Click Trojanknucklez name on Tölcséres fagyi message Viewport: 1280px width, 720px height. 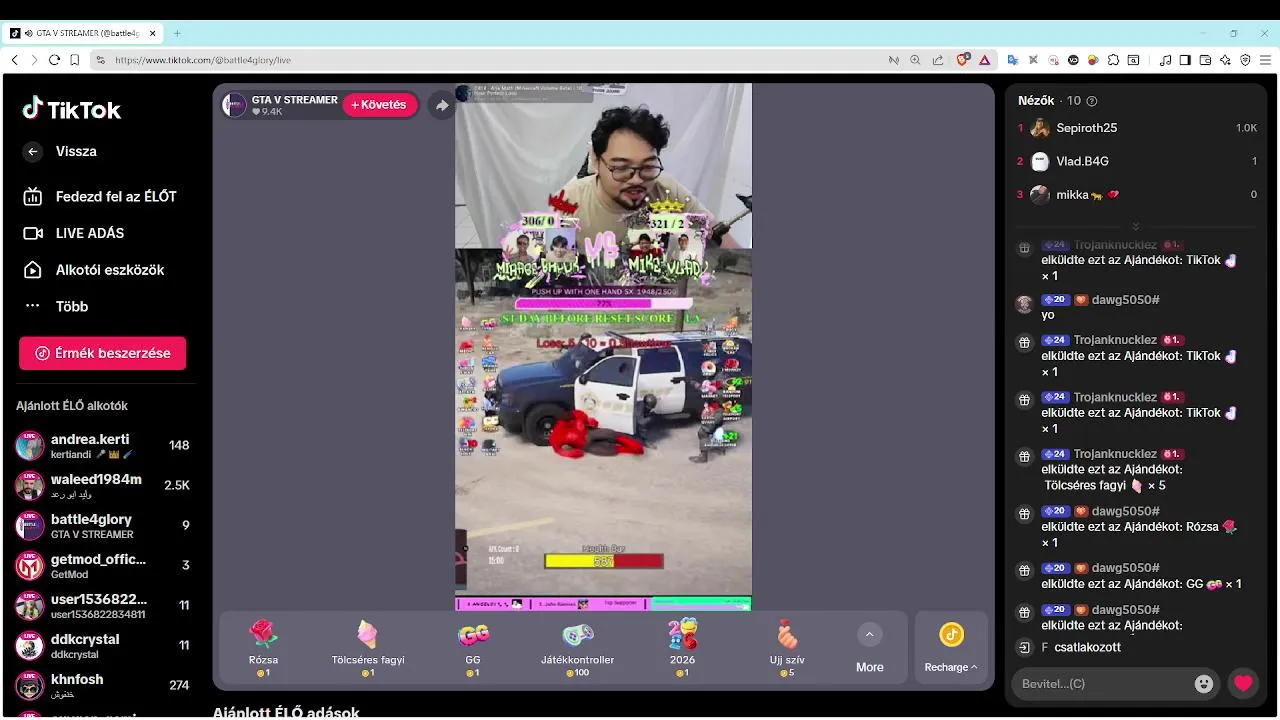pos(1115,454)
